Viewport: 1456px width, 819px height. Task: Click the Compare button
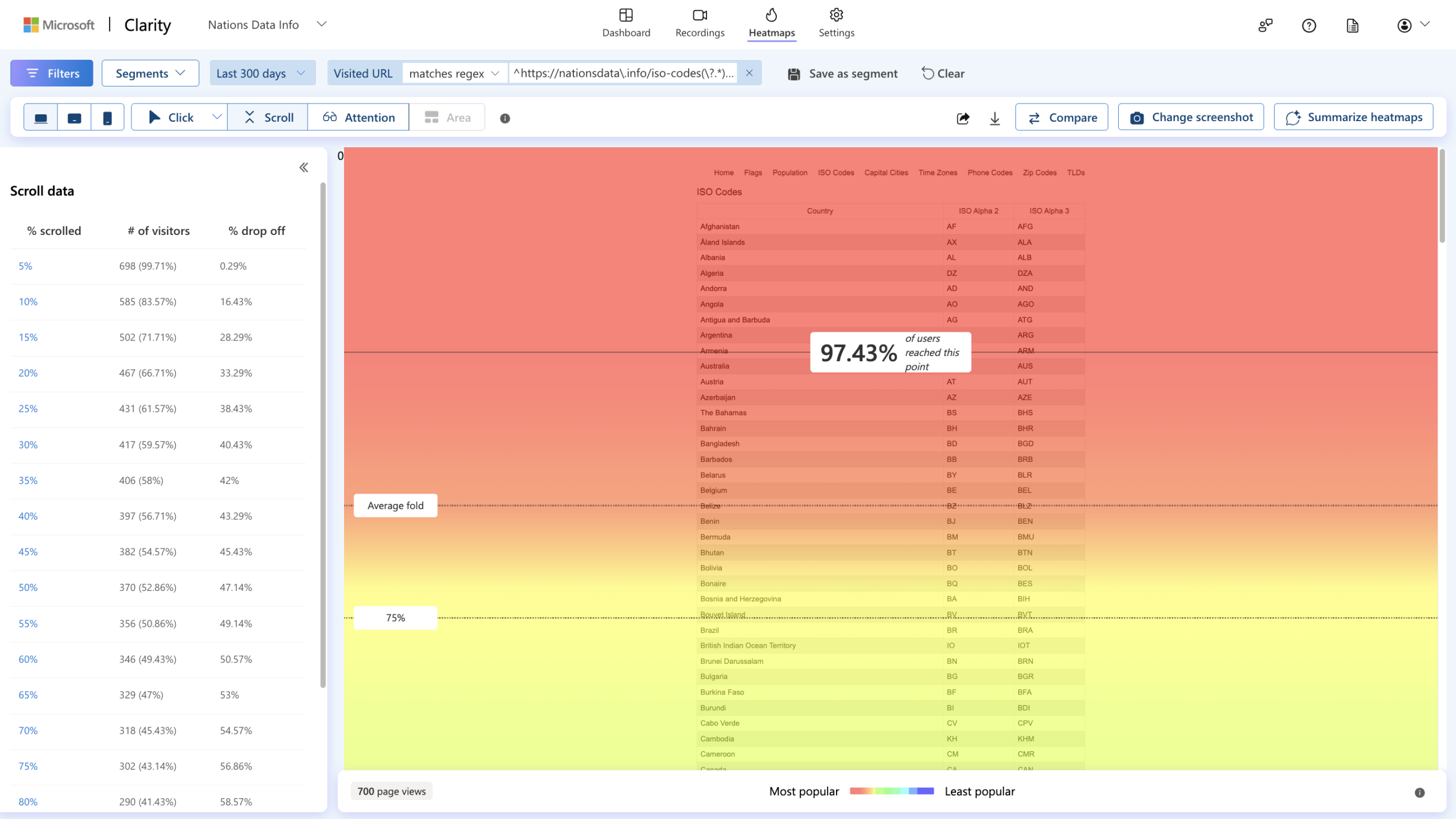click(x=1061, y=117)
